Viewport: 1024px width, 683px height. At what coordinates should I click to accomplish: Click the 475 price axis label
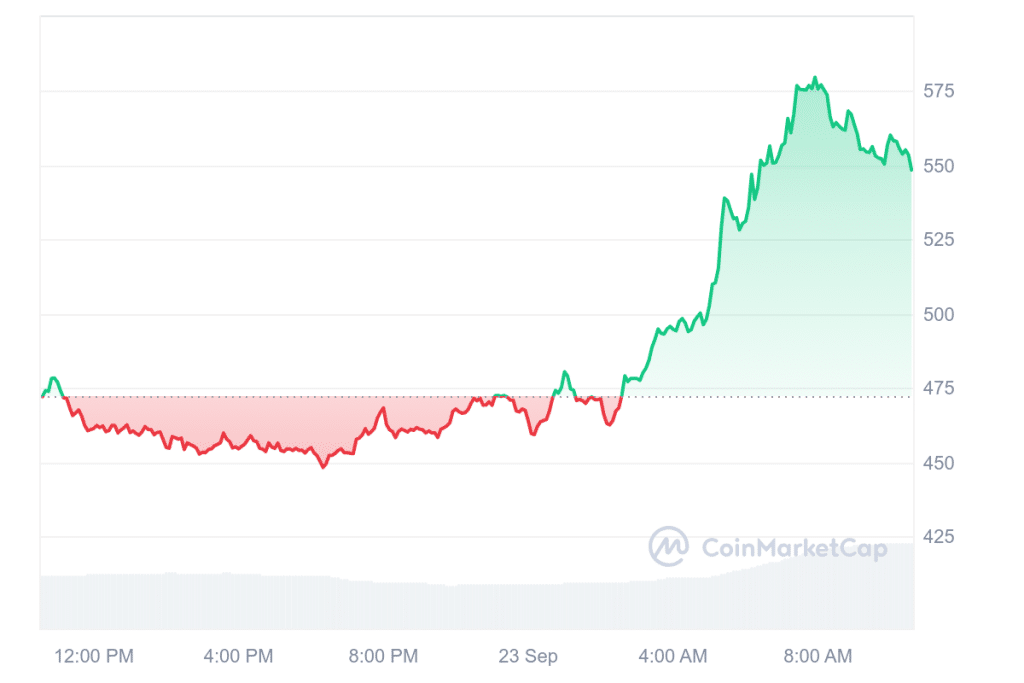coord(938,388)
